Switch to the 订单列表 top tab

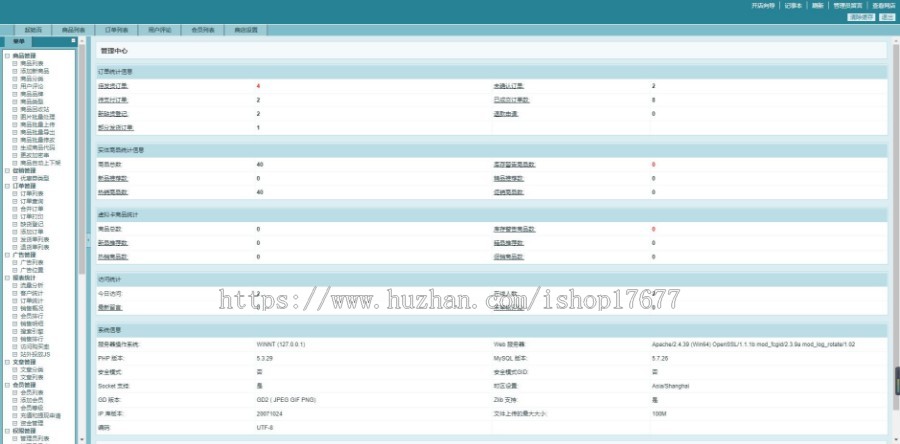(x=117, y=30)
